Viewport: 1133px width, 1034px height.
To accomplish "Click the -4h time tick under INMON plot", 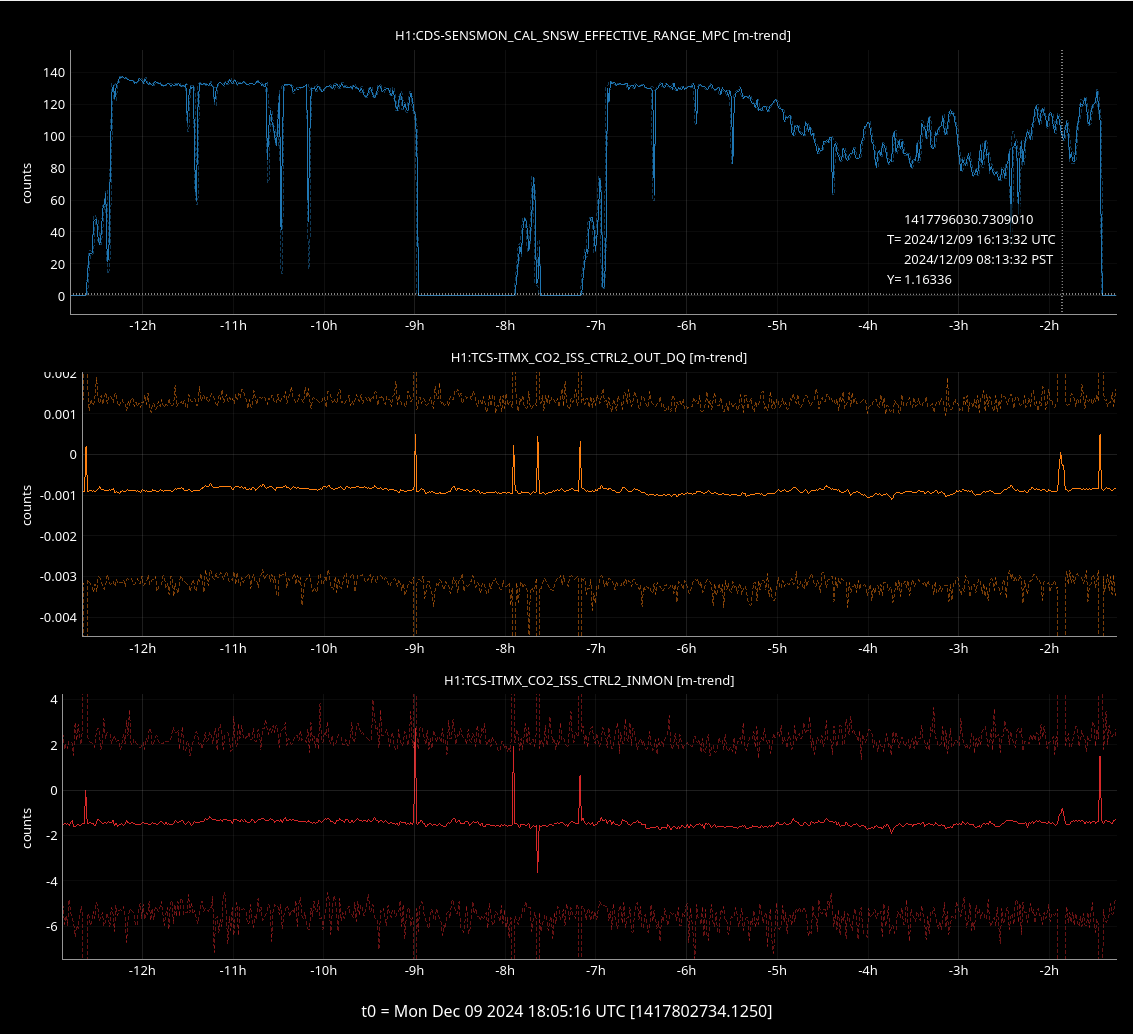I will [869, 970].
